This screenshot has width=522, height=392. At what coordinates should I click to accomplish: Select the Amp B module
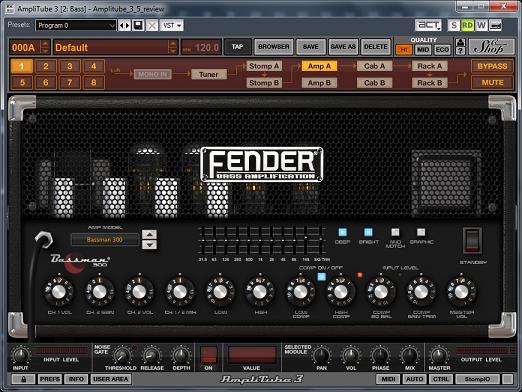coord(319,83)
